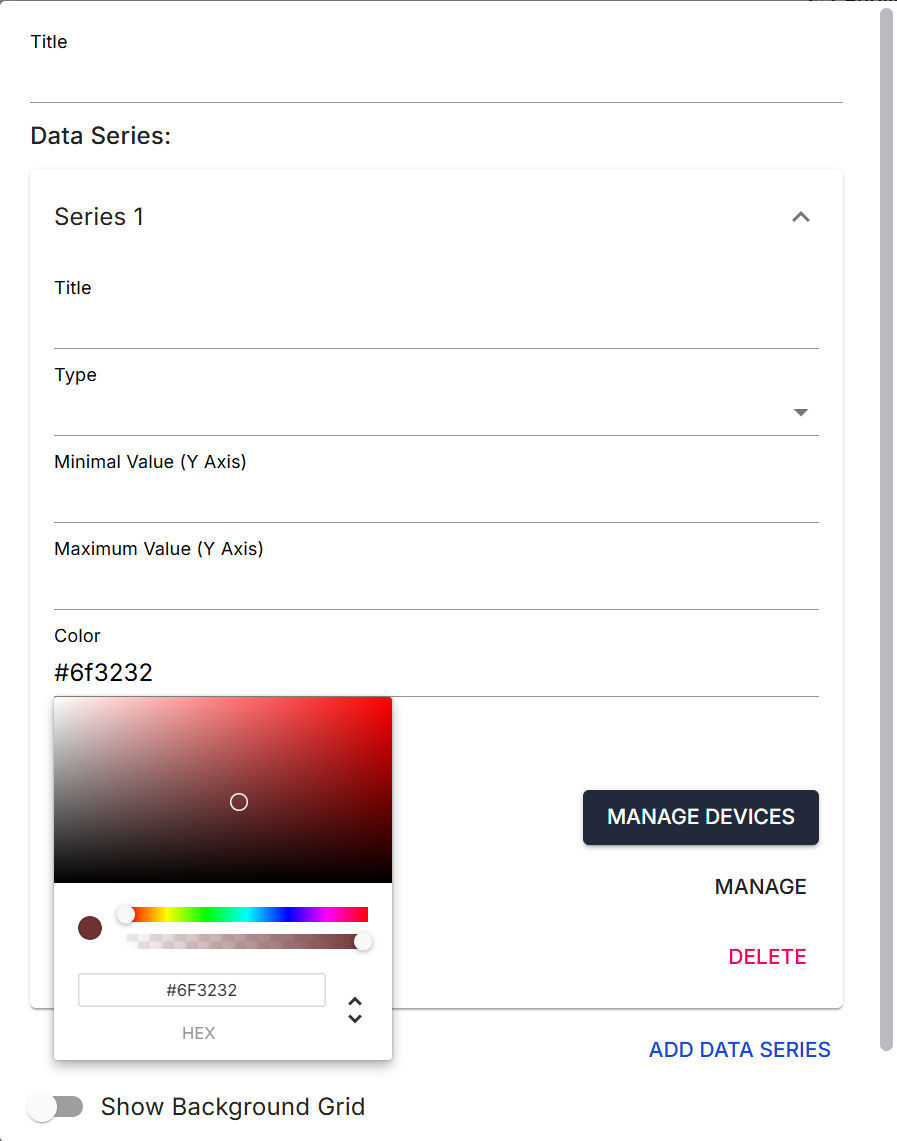Image resolution: width=897 pixels, height=1141 pixels.
Task: Click the Series 1 Title field
Action: [436, 326]
